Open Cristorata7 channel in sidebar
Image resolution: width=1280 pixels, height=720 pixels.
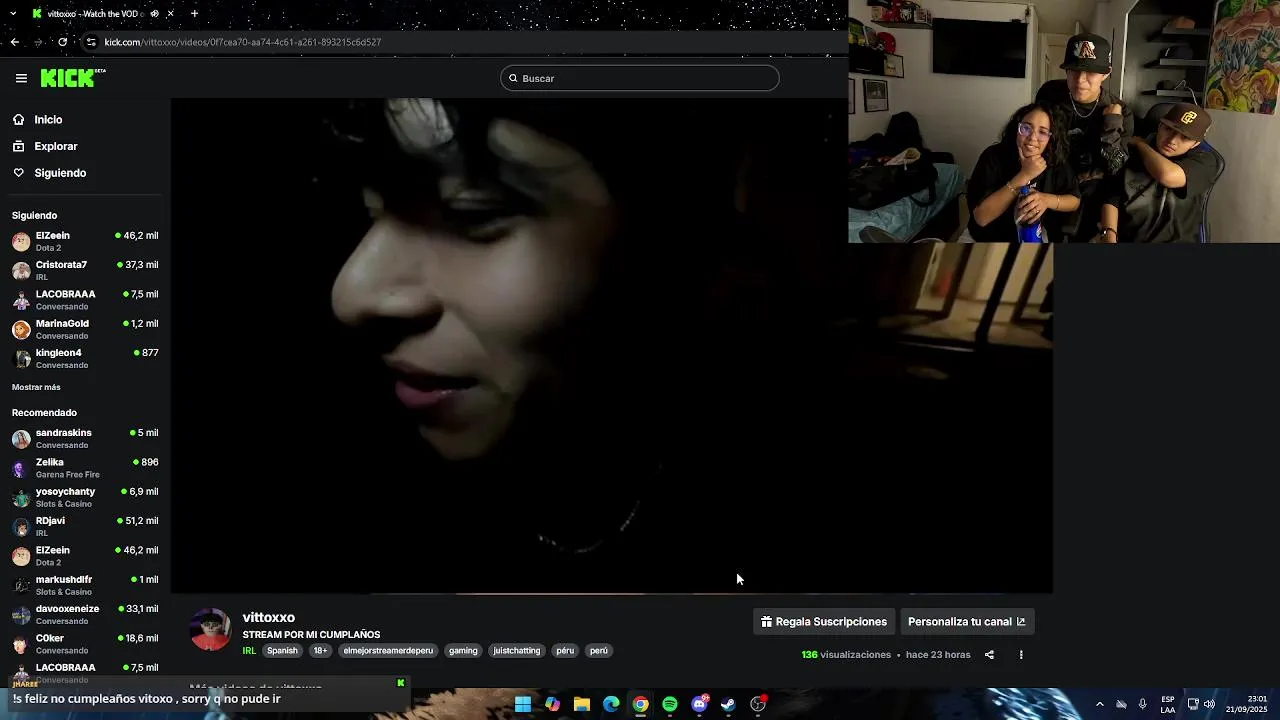[x=85, y=270]
